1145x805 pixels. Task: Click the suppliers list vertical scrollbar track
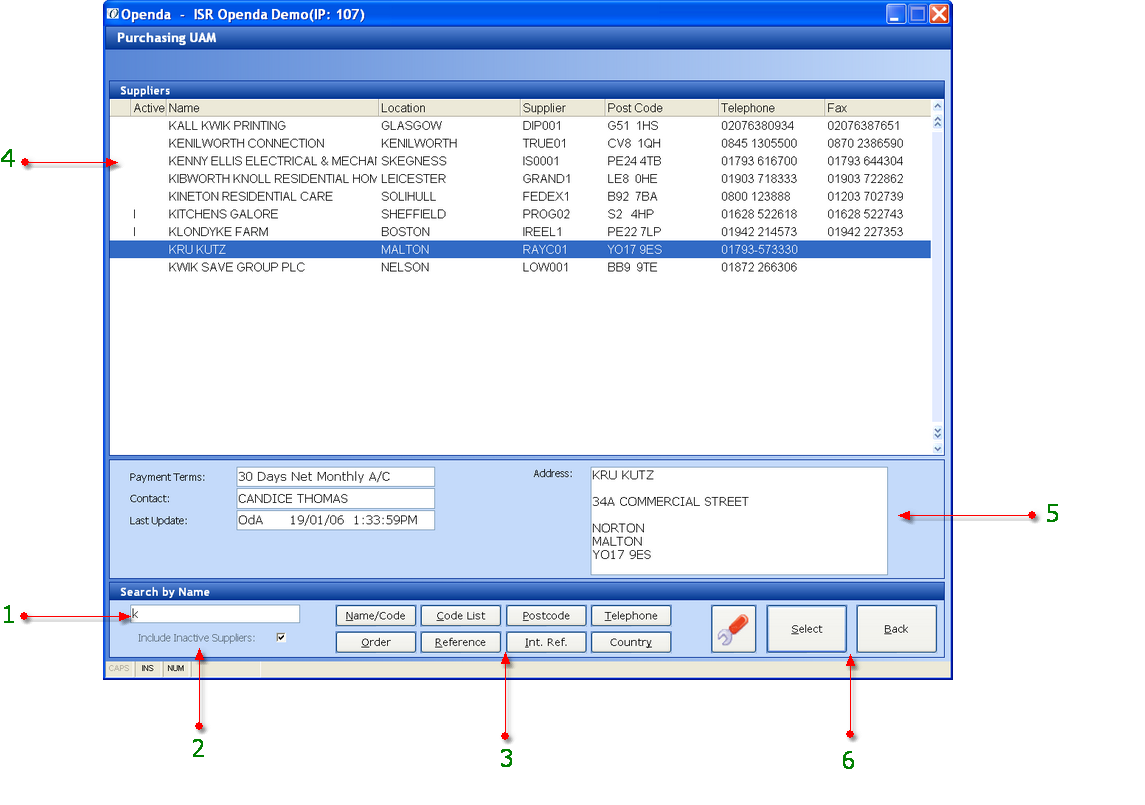pos(938,278)
